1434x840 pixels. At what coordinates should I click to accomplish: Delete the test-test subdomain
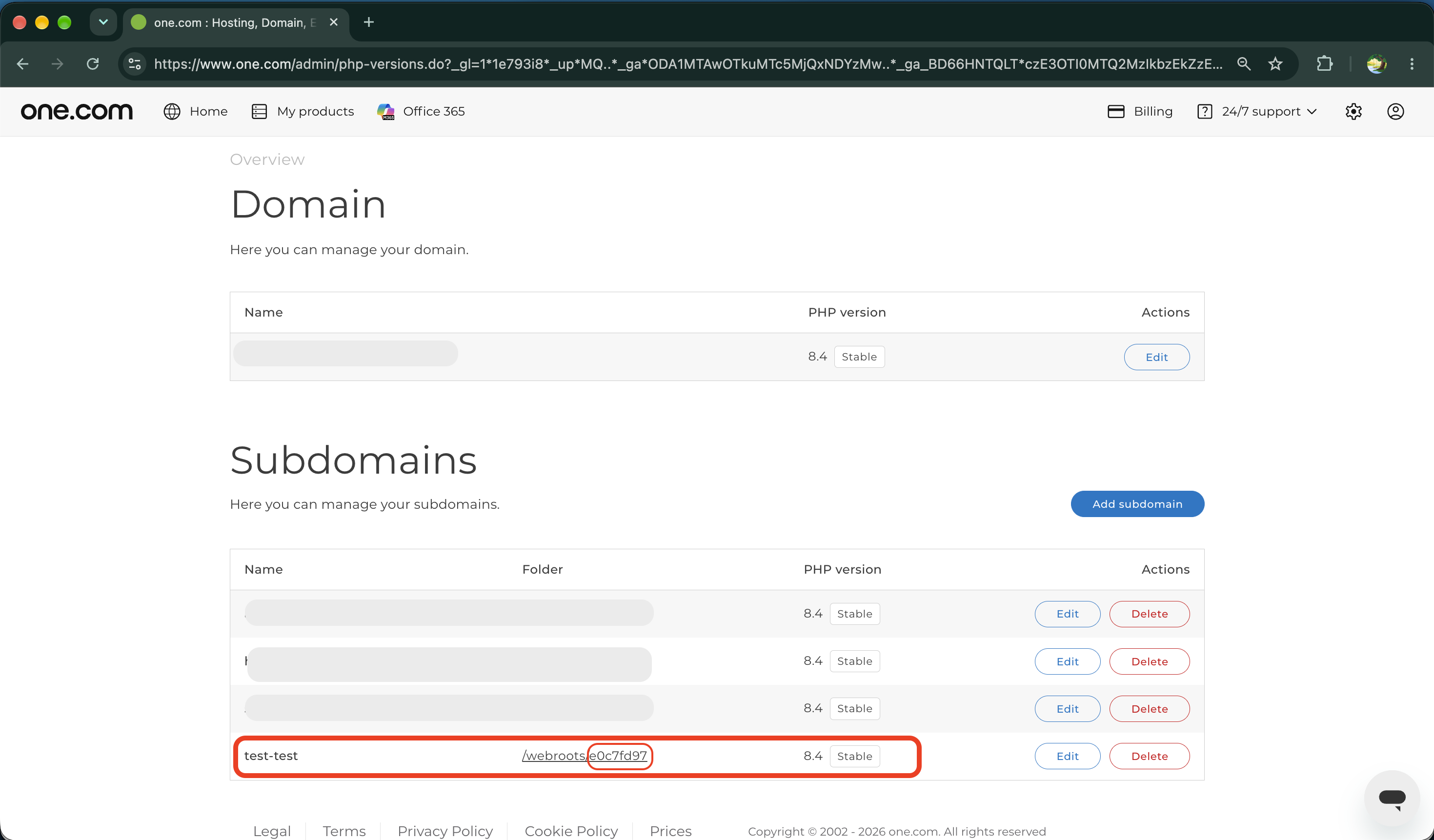1149,757
